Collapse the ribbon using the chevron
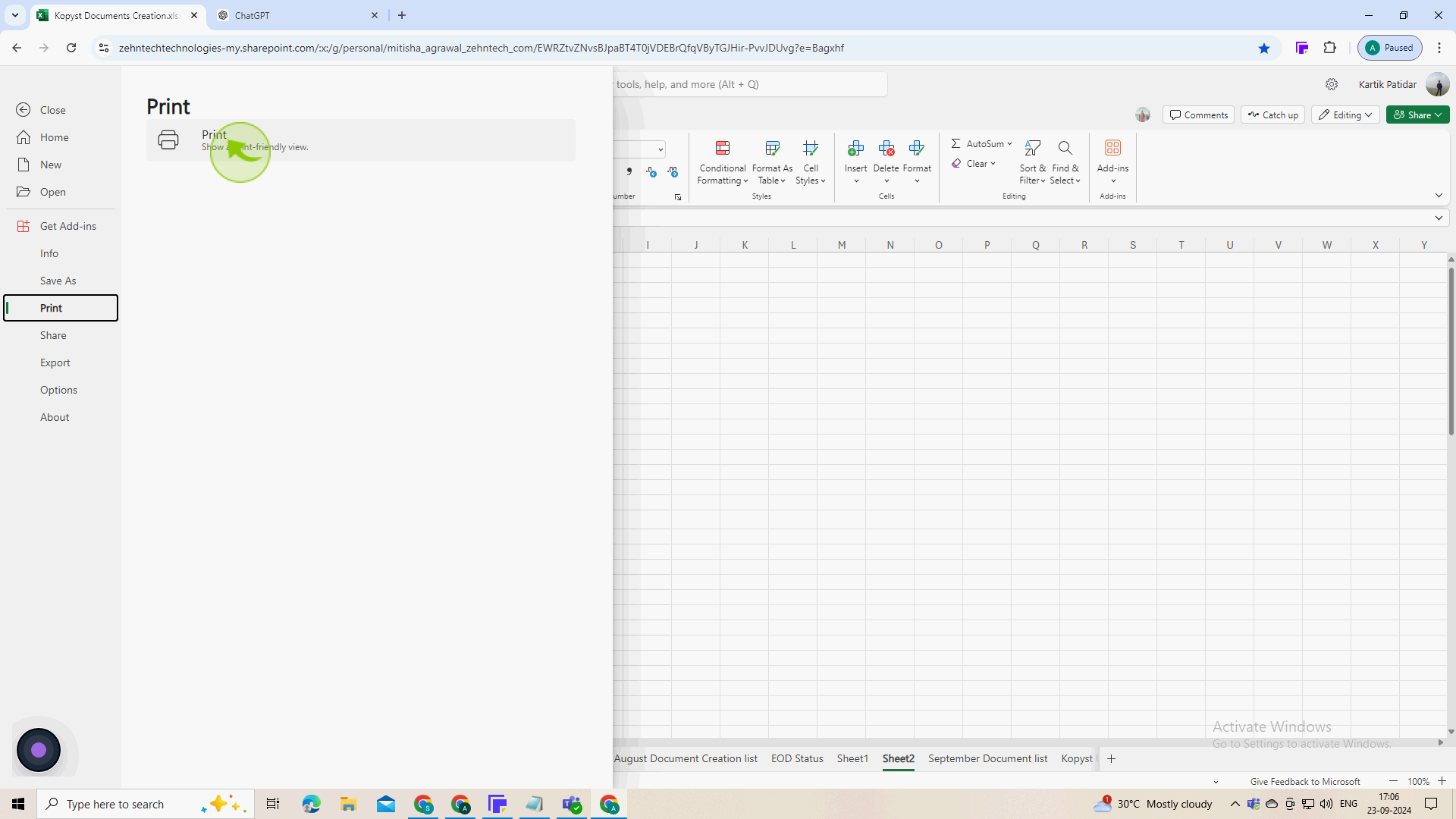This screenshot has height=819, width=1456. coord(1439,196)
